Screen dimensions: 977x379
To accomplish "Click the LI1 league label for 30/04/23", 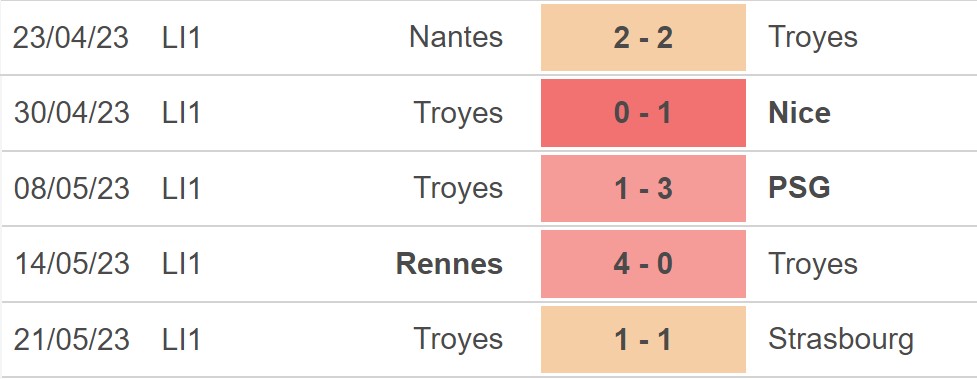I will click(x=181, y=113).
